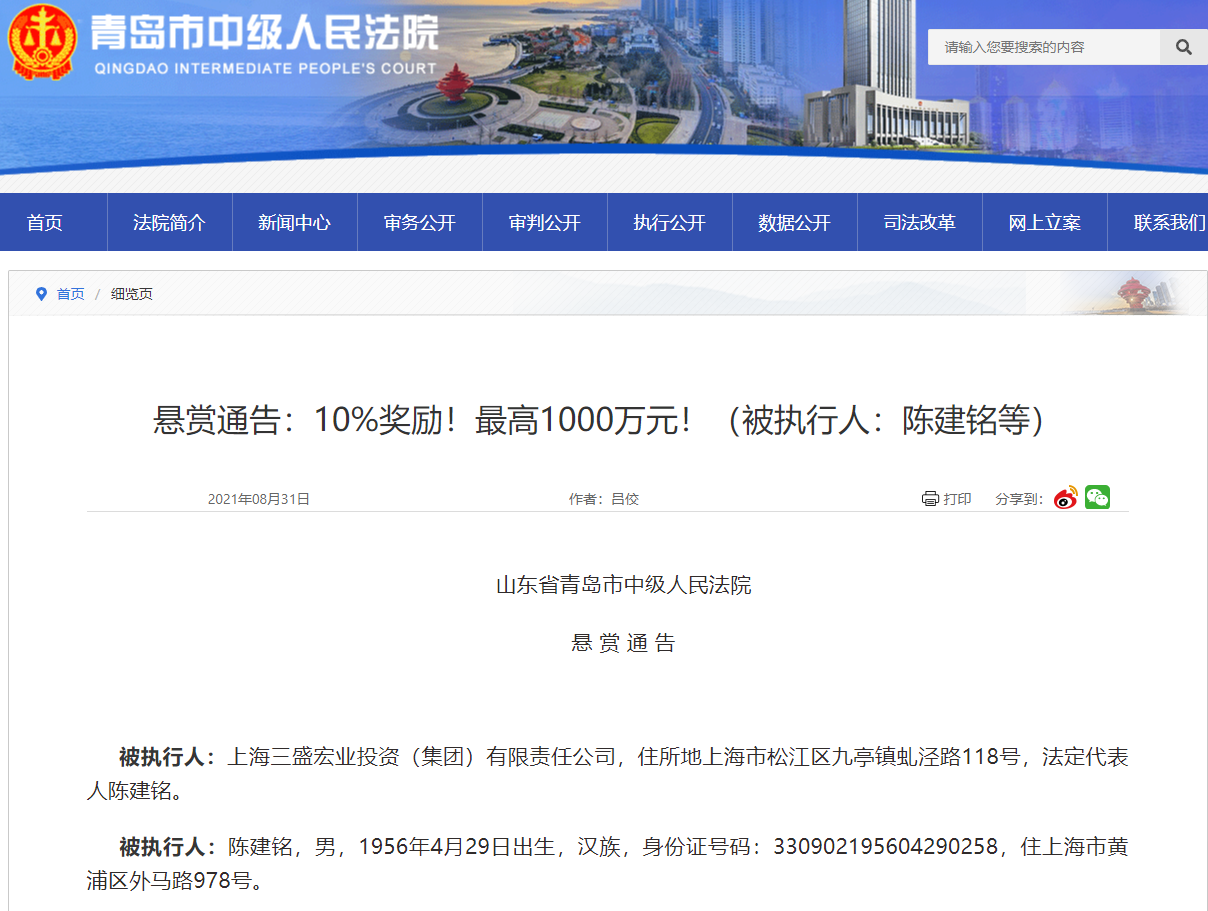Screen dimensions: 1208x911
Task: Click the location pin icon in breadcrumb
Action: (x=41, y=294)
